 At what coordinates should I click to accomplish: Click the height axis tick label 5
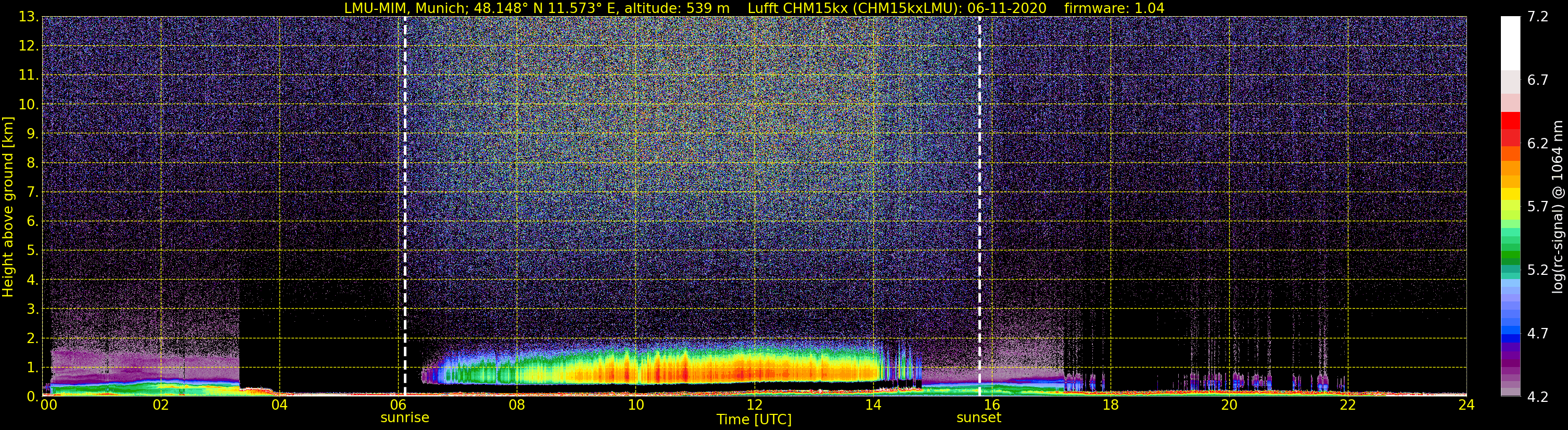[32, 251]
